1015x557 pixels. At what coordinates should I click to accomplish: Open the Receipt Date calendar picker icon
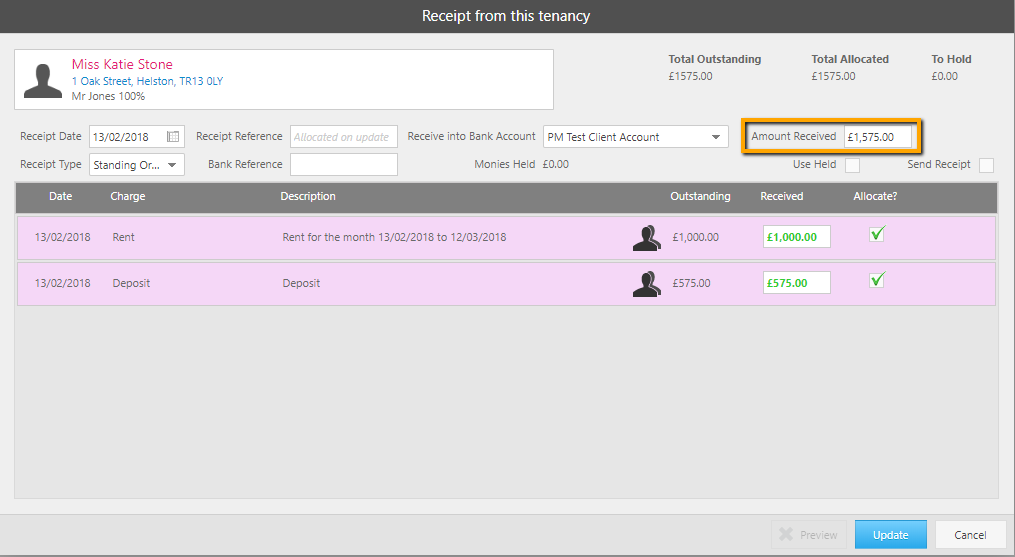click(x=173, y=137)
